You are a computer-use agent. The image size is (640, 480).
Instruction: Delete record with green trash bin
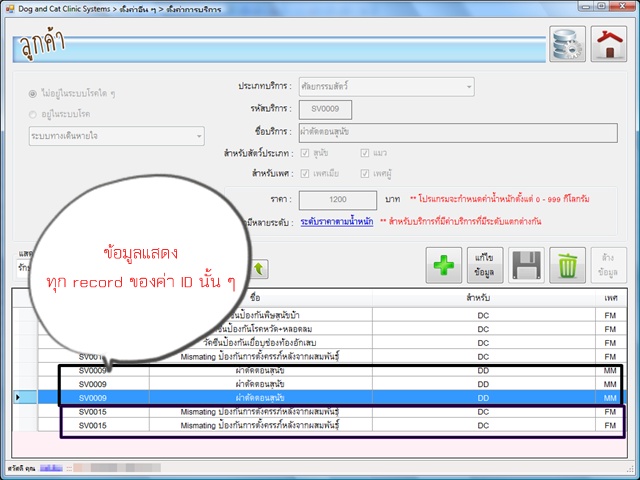click(567, 265)
